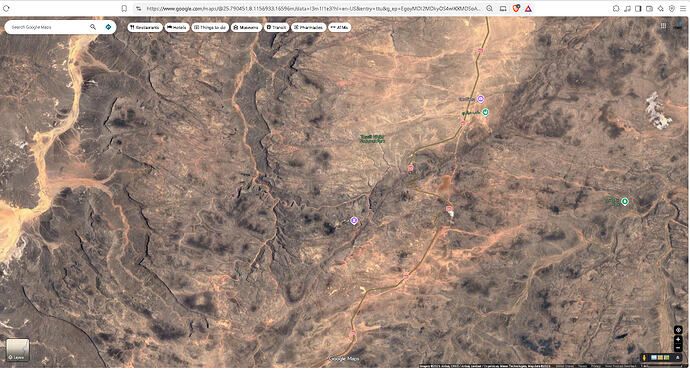
Task: Click the My Location target button
Action: [678, 329]
